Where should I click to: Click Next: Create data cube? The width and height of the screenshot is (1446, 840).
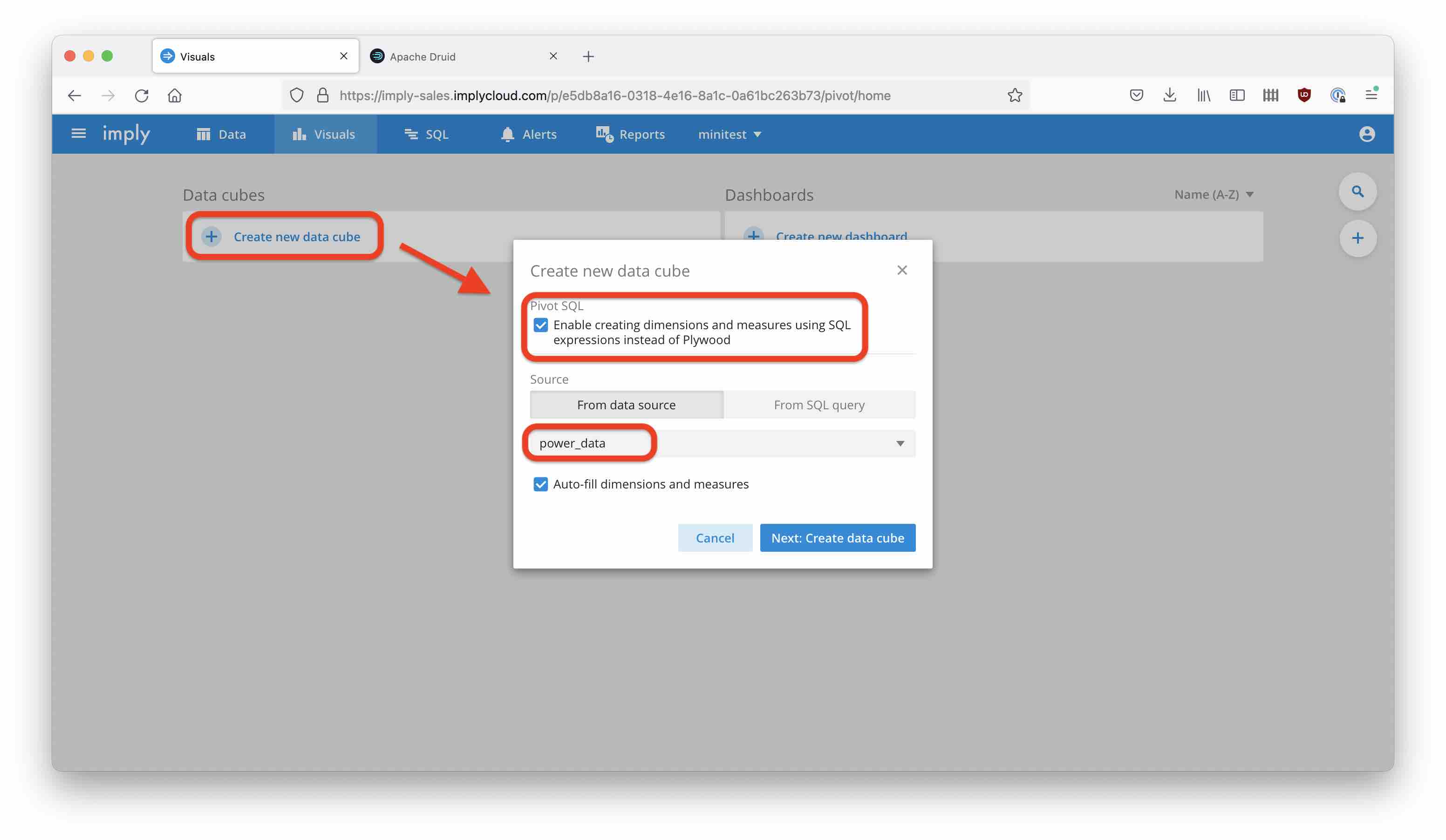[x=837, y=537]
